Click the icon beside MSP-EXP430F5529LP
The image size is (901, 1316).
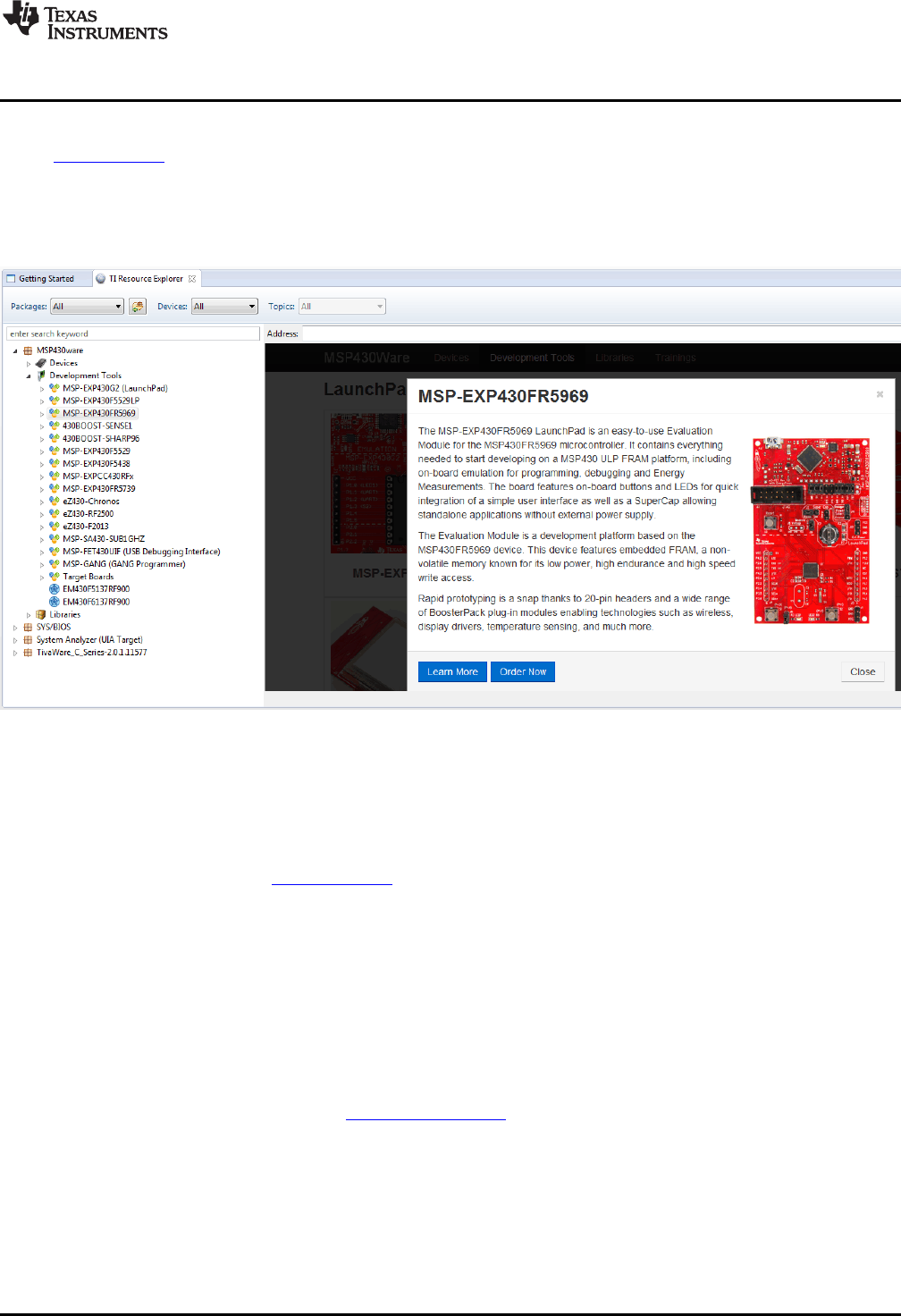(55, 401)
